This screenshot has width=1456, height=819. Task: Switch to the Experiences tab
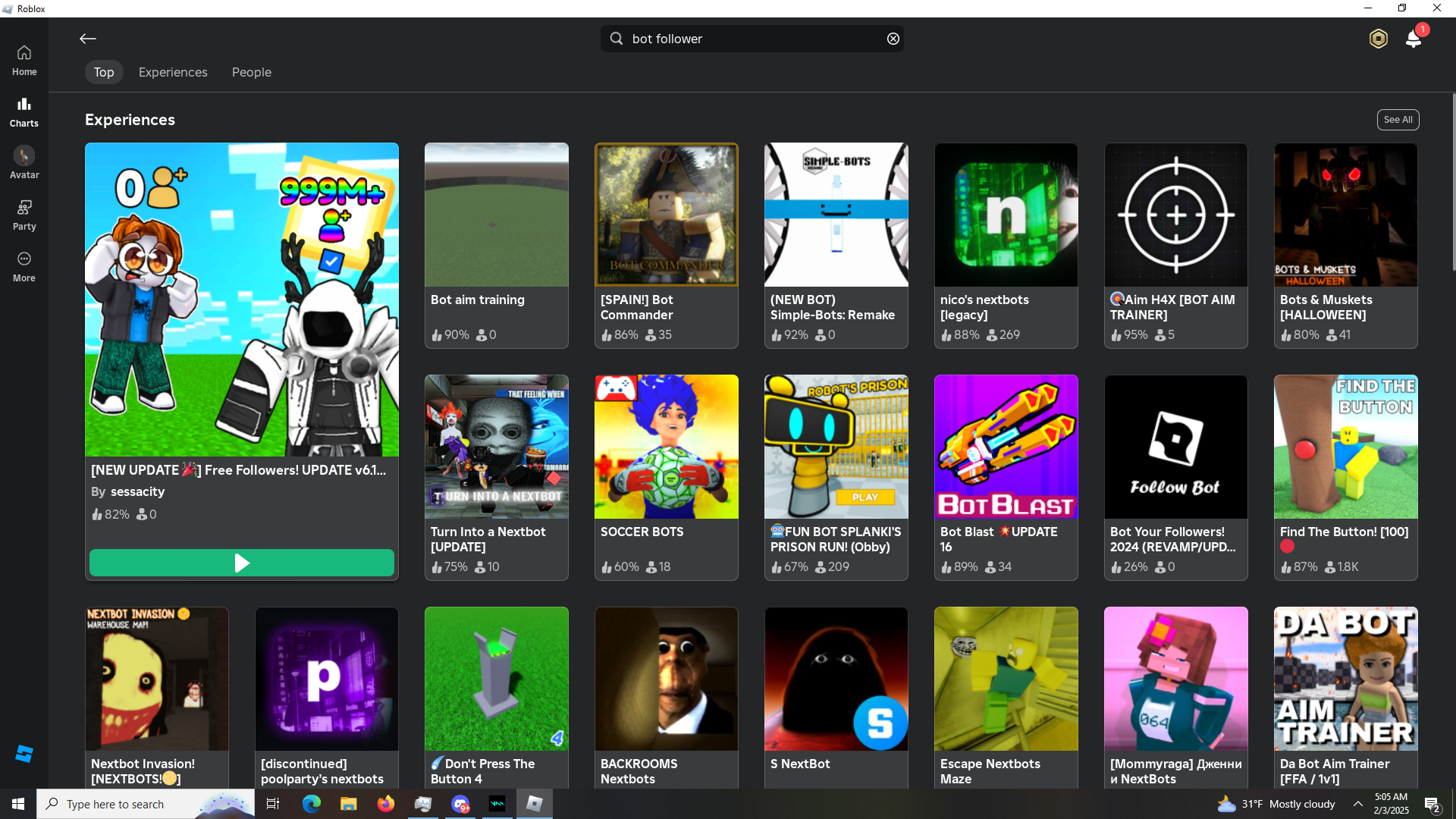pos(173,72)
